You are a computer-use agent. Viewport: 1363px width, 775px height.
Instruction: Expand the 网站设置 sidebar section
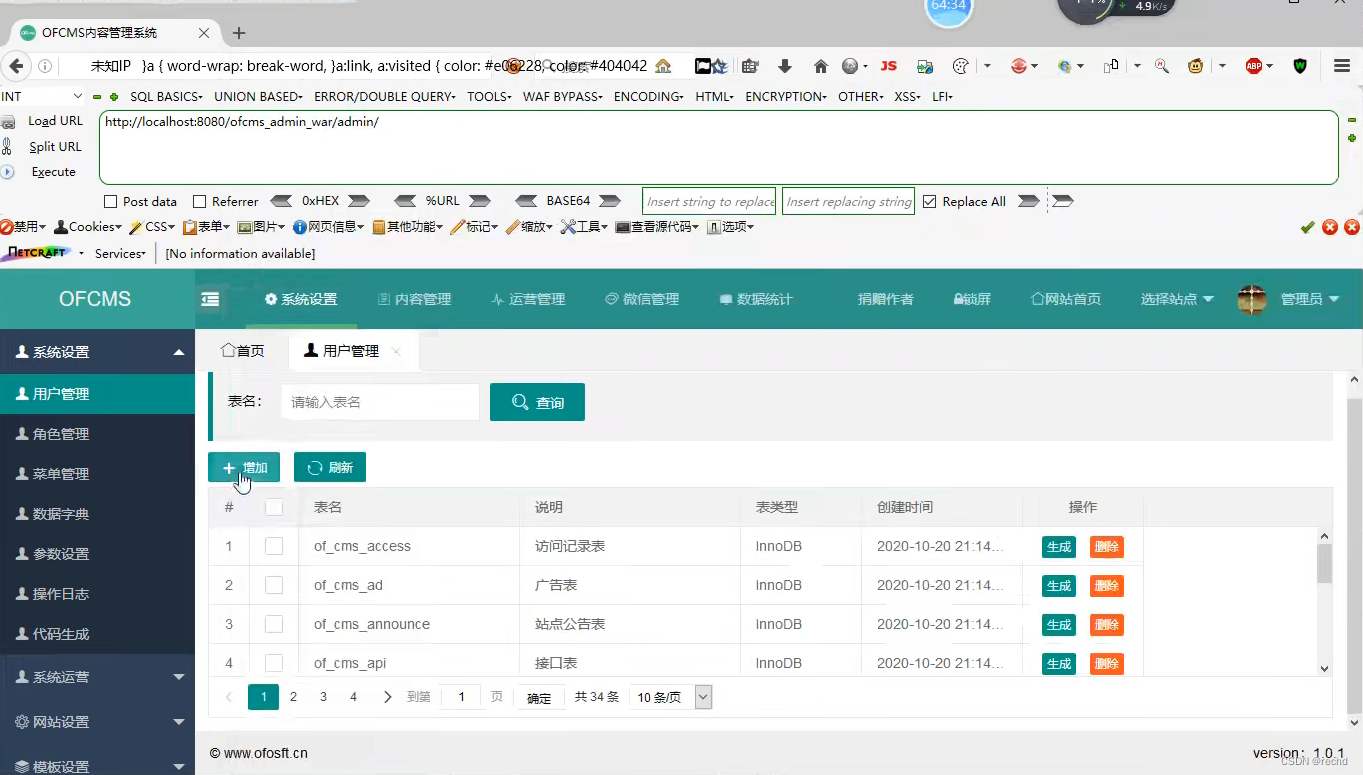(97, 722)
